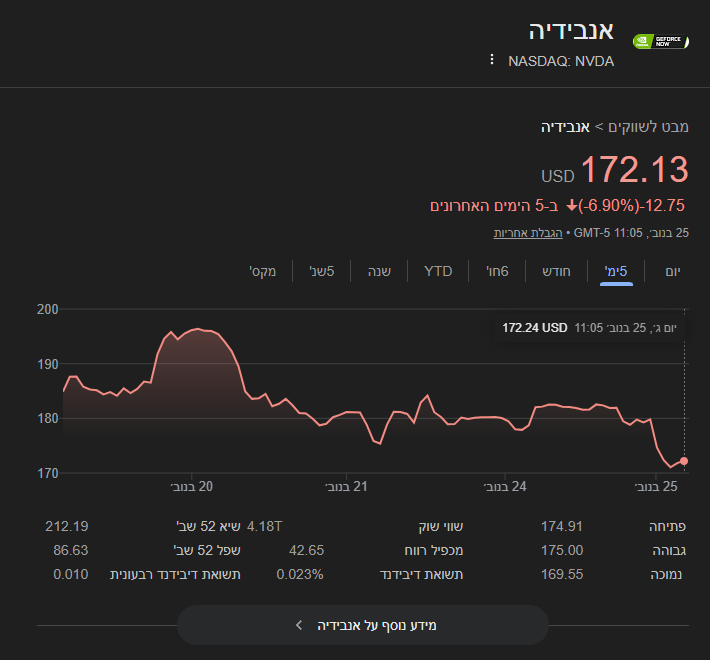Switch to the YTD tab
The image size is (710, 660).
[438, 271]
